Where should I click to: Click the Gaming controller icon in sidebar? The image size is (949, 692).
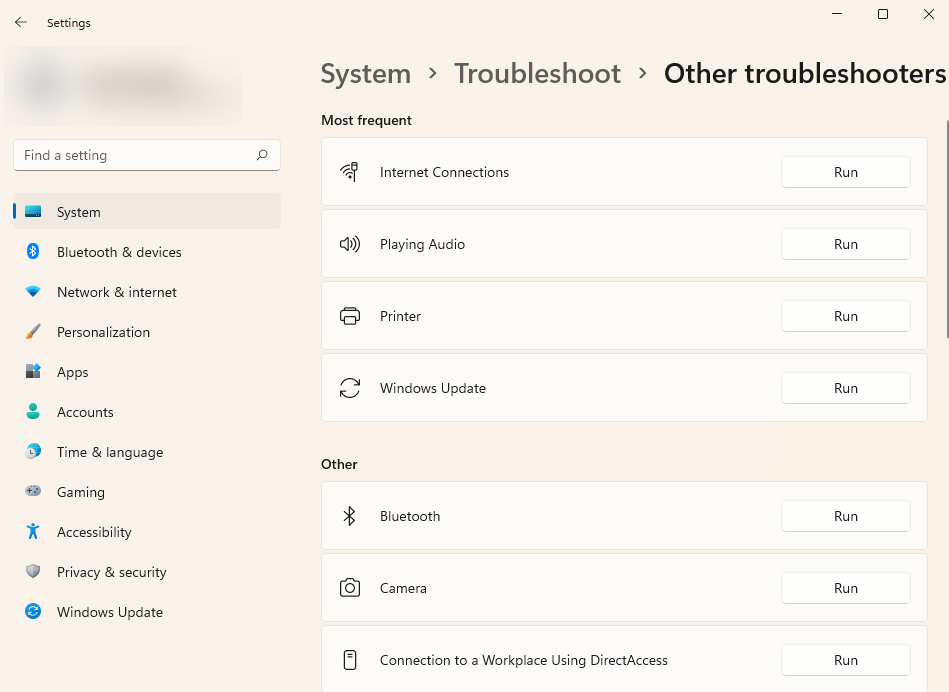33,492
